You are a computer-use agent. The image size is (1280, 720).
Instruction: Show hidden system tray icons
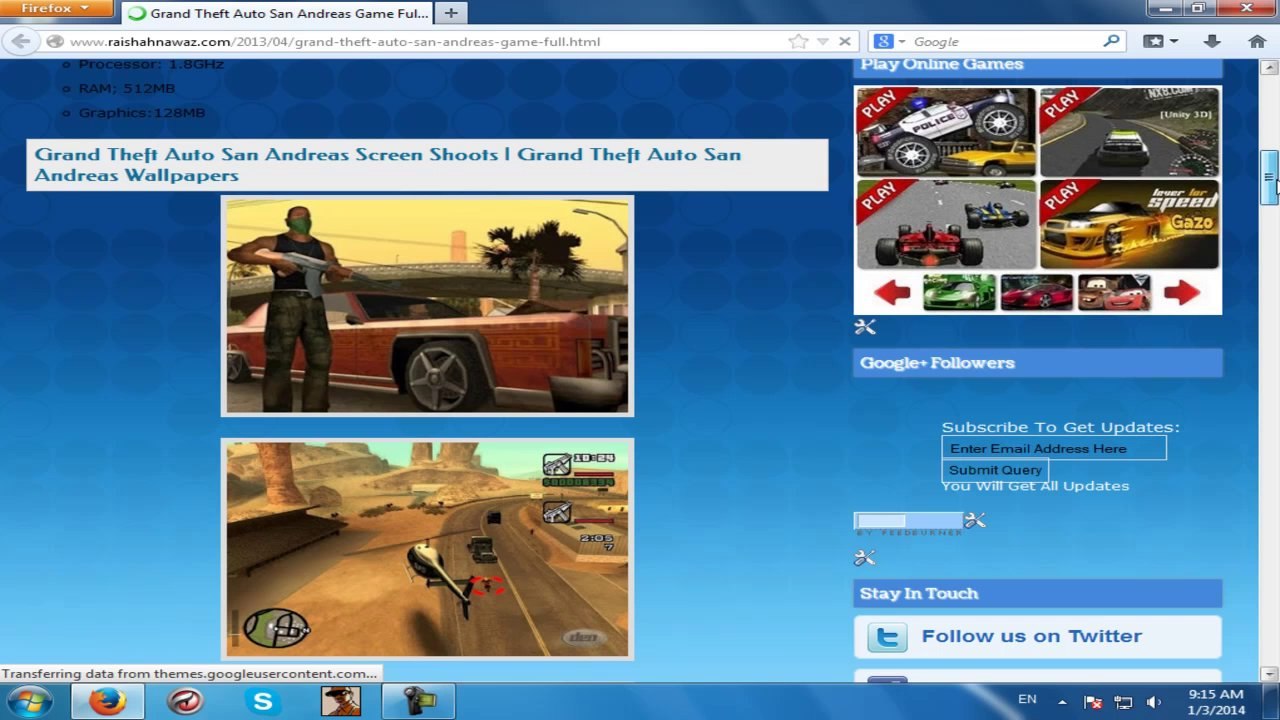pyautogui.click(x=1062, y=702)
